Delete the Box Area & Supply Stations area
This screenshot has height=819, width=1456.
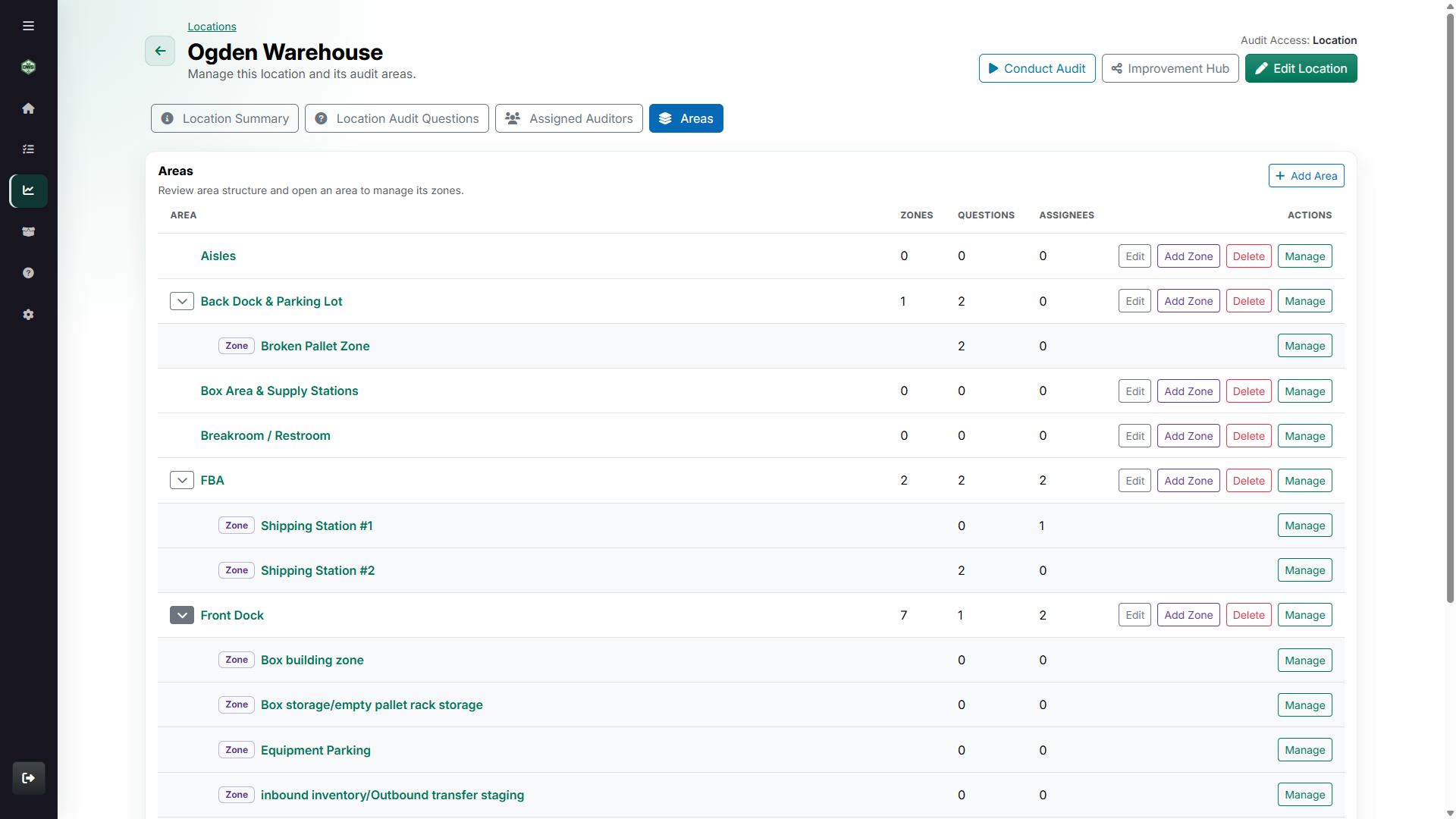click(1248, 391)
